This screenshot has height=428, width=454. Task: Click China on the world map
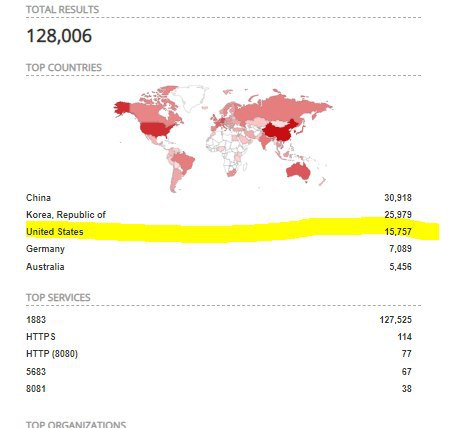coord(279,132)
